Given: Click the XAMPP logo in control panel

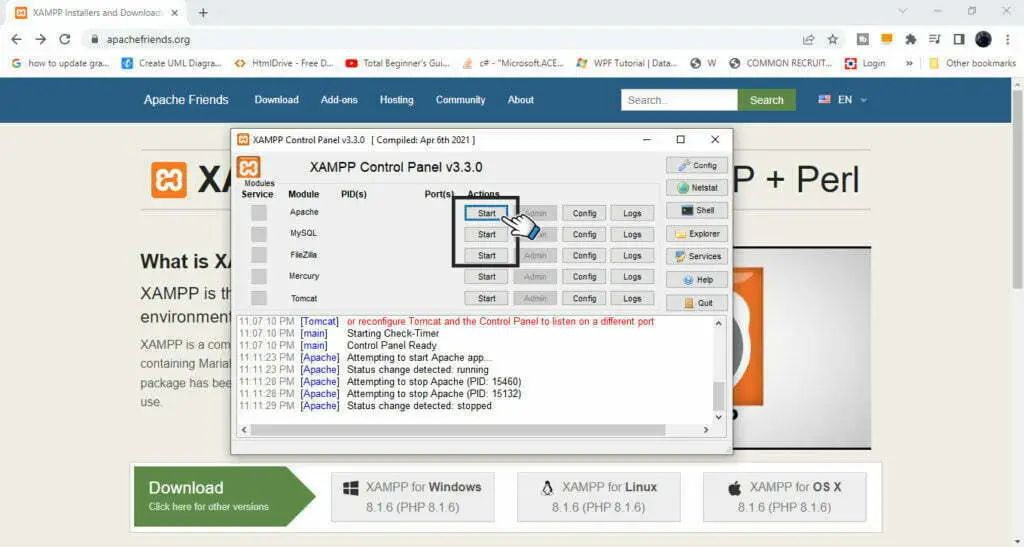Looking at the screenshot, I should (248, 167).
